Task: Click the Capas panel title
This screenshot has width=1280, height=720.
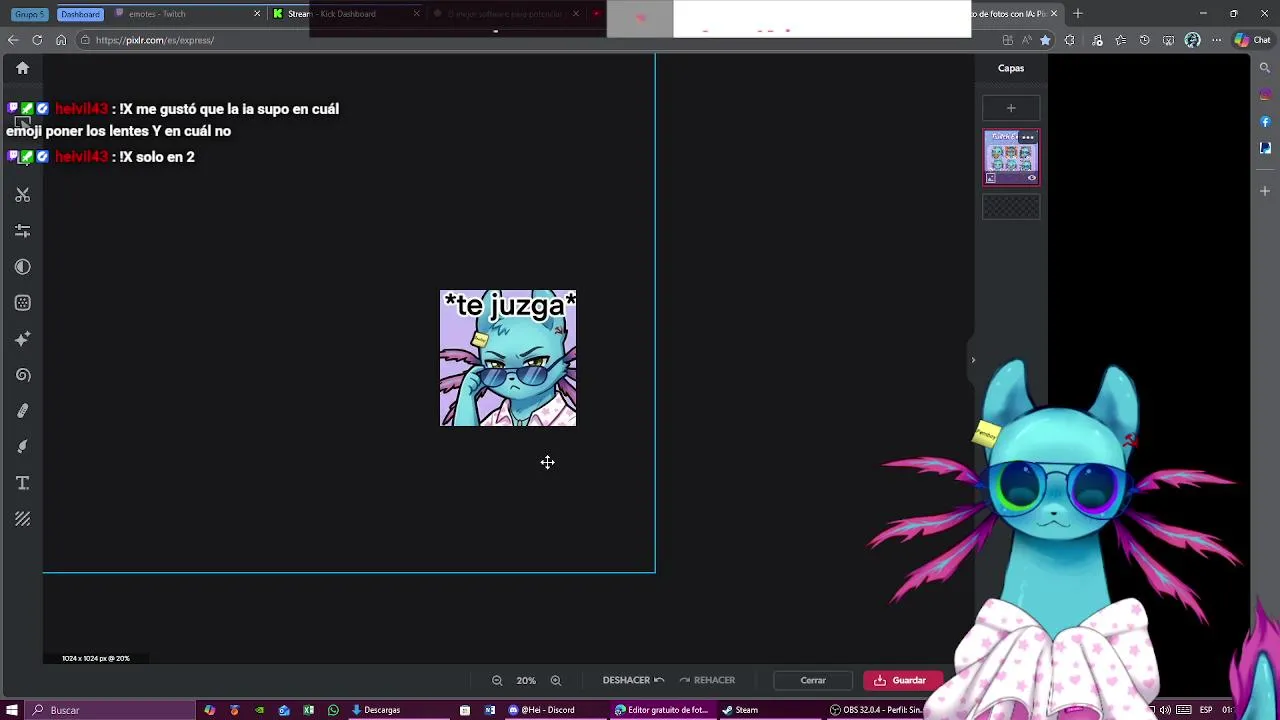Action: [1011, 68]
